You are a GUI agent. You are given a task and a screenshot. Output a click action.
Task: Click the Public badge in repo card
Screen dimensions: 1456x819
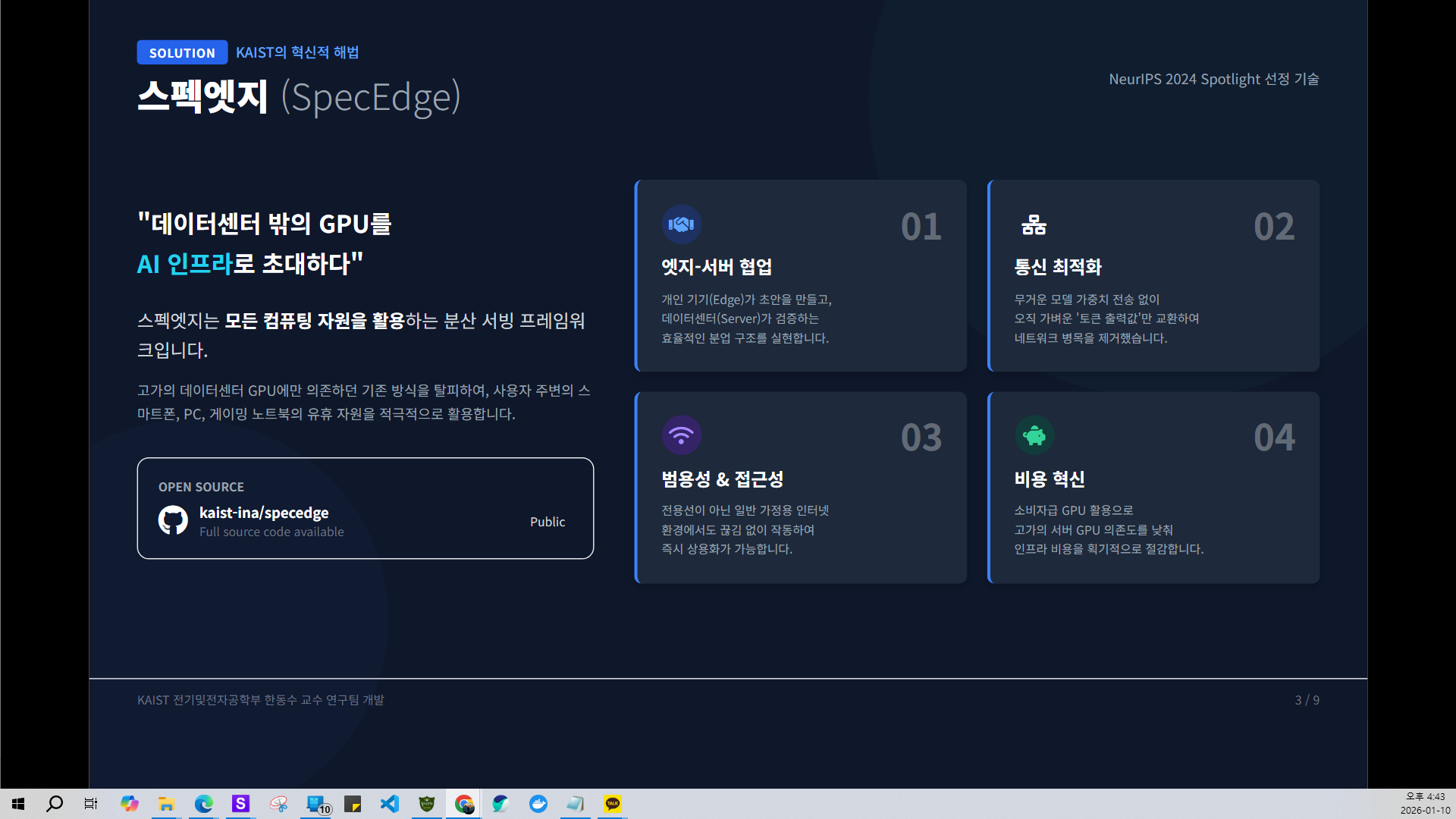(x=547, y=522)
